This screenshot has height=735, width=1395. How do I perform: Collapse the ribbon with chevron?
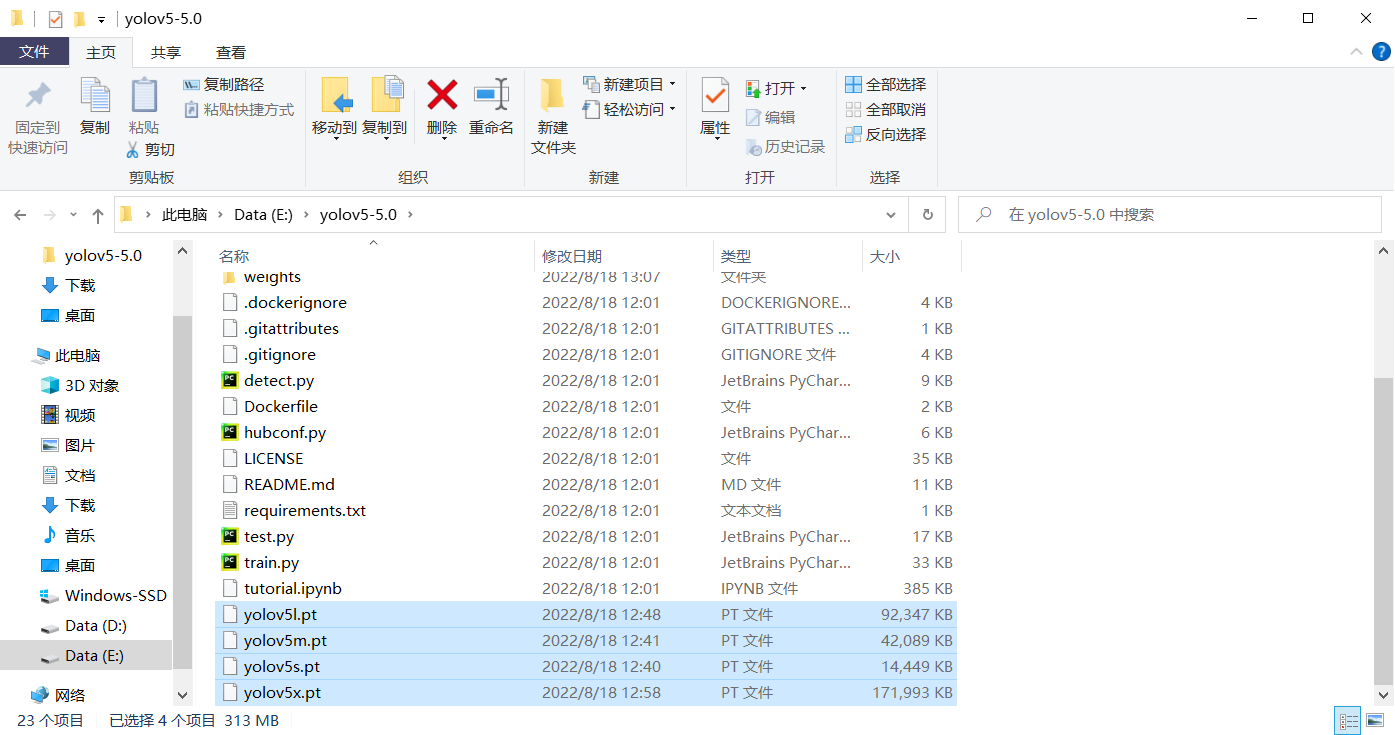1356,52
